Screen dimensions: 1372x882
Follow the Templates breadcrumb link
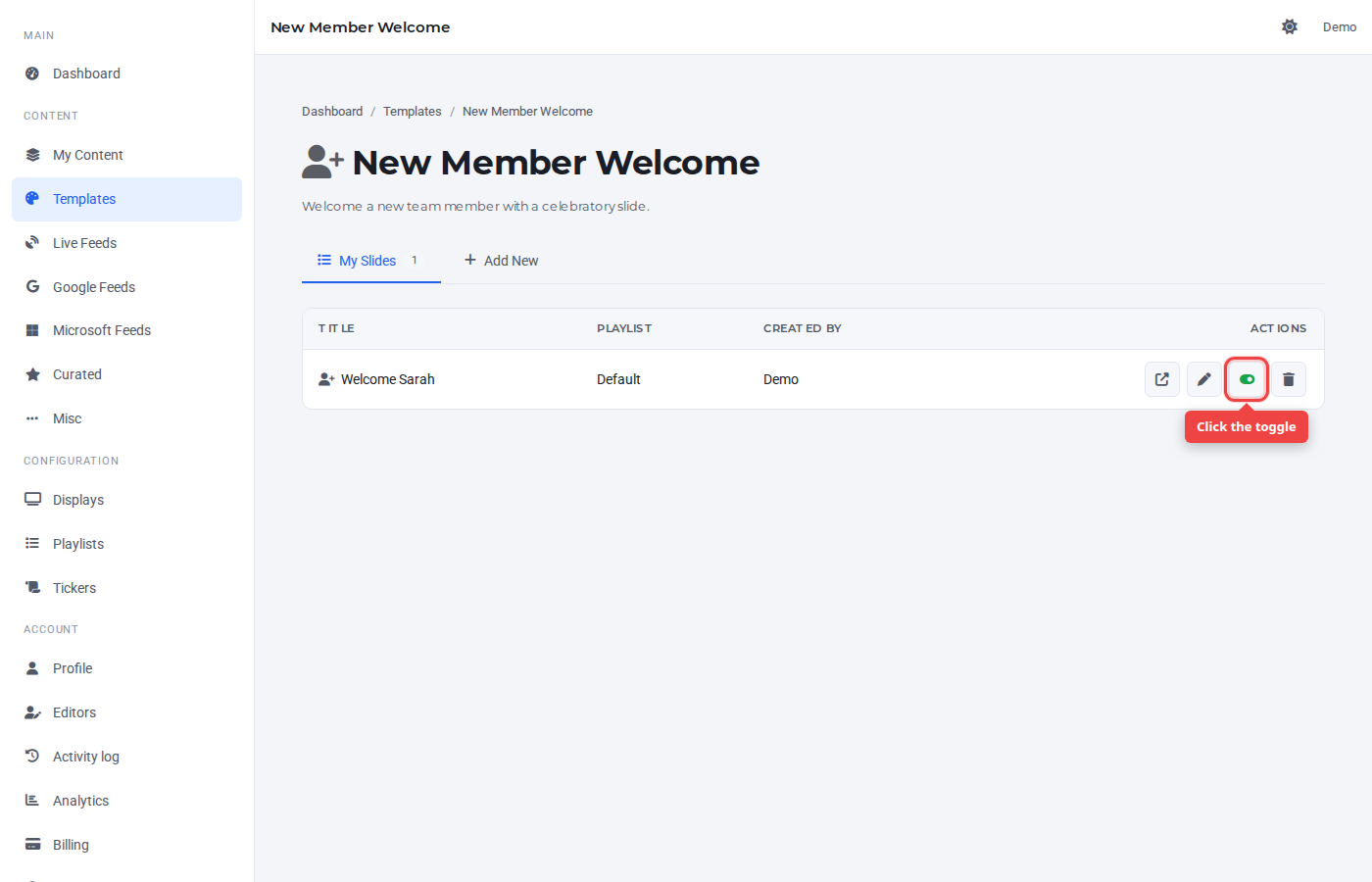413,112
